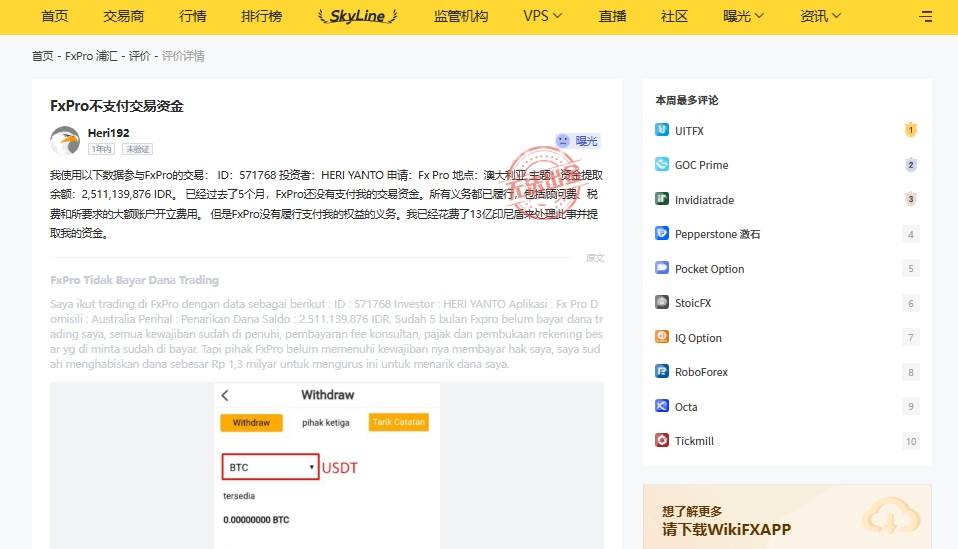Click the rank 1 gold badge
958x549 pixels.
[910, 129]
